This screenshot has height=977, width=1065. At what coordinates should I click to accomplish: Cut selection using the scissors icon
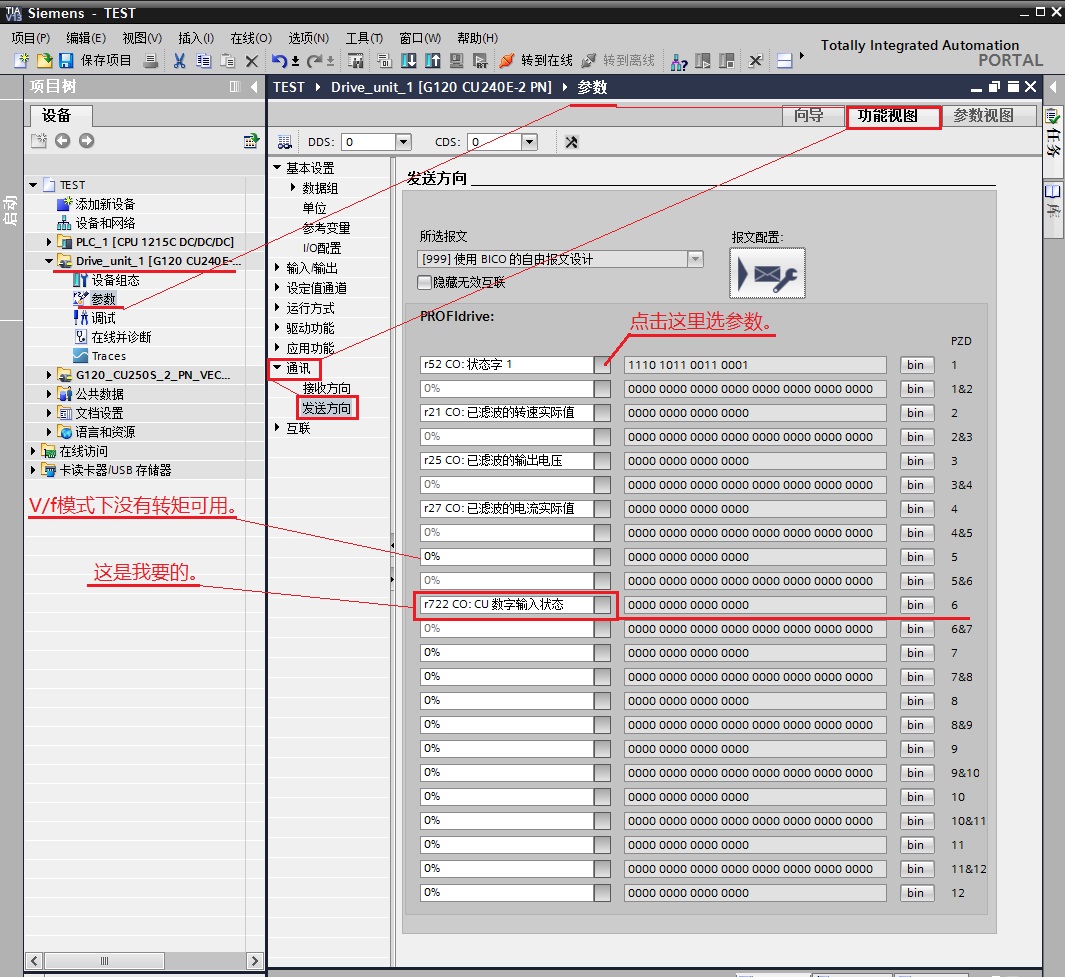(179, 61)
